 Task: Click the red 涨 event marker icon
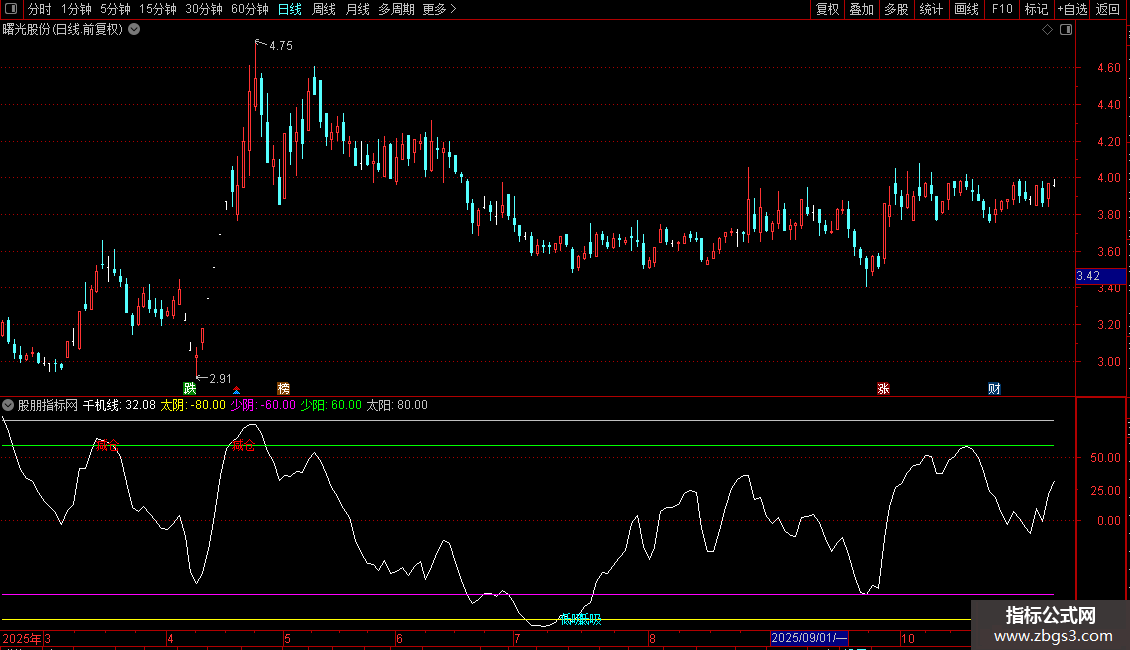pyautogui.click(x=883, y=388)
